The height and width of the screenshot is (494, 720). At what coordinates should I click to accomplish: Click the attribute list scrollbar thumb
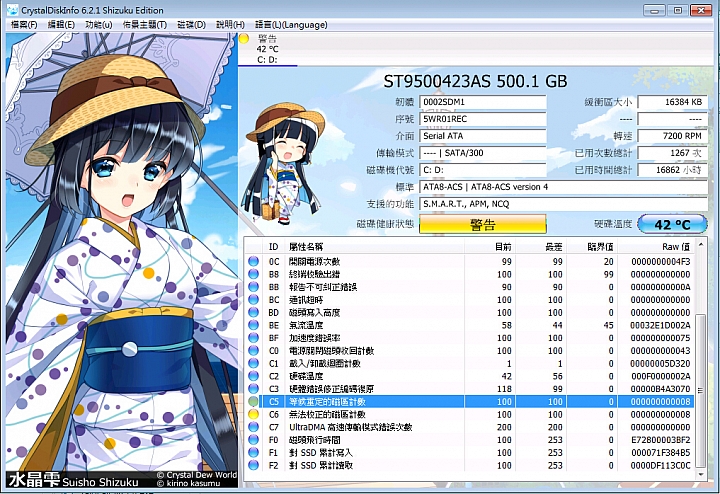pyautogui.click(x=701, y=391)
